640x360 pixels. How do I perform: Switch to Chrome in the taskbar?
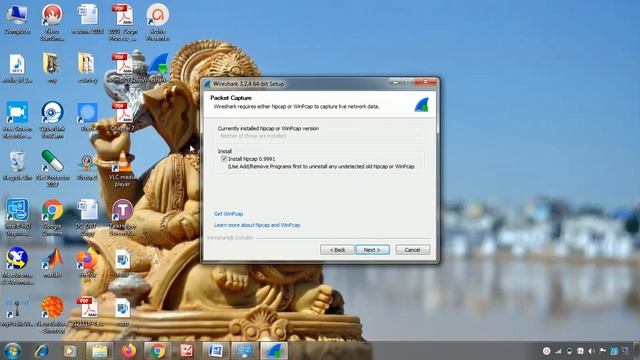(x=158, y=351)
